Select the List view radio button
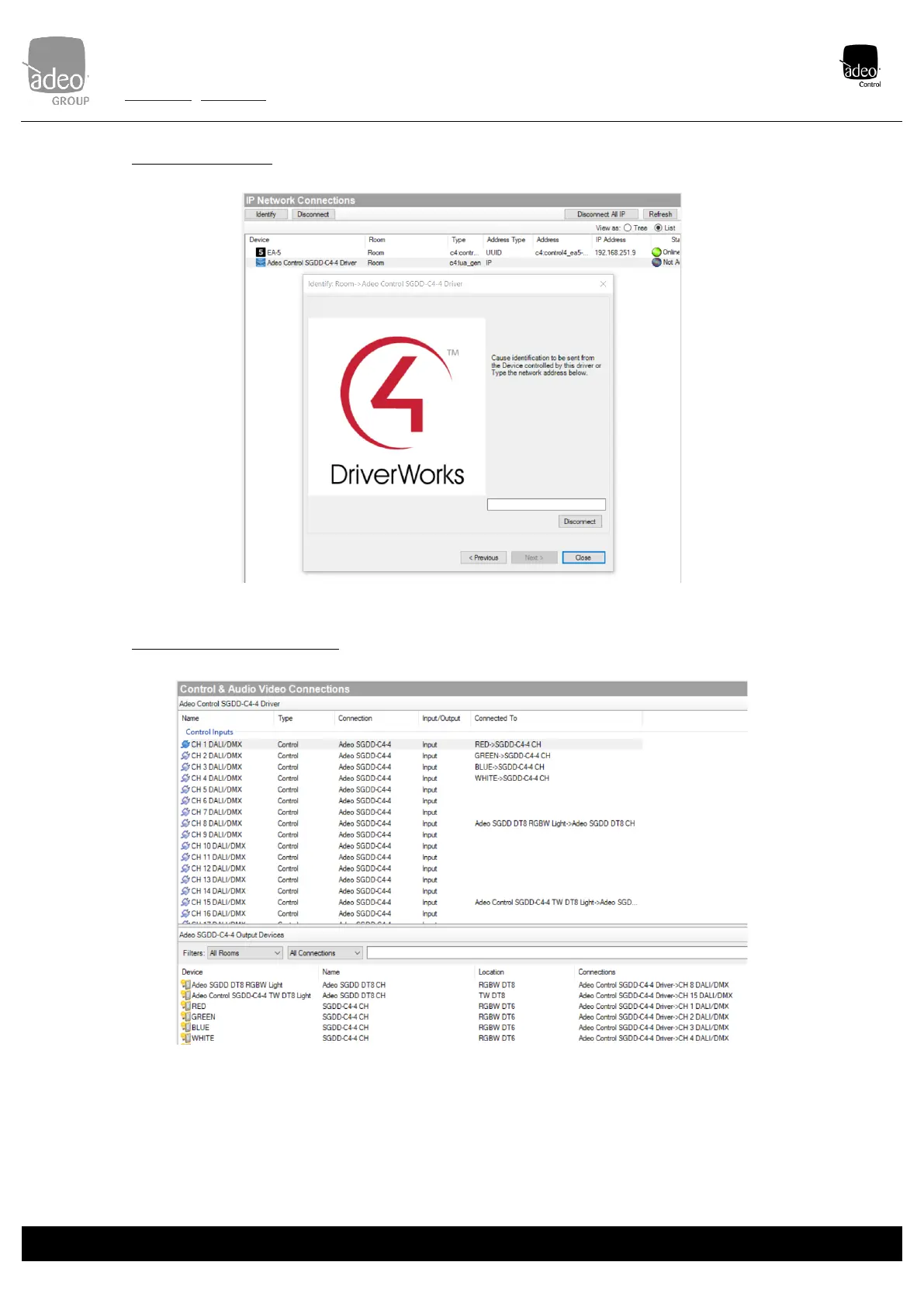This screenshot has height=1307, width=924. click(x=658, y=228)
